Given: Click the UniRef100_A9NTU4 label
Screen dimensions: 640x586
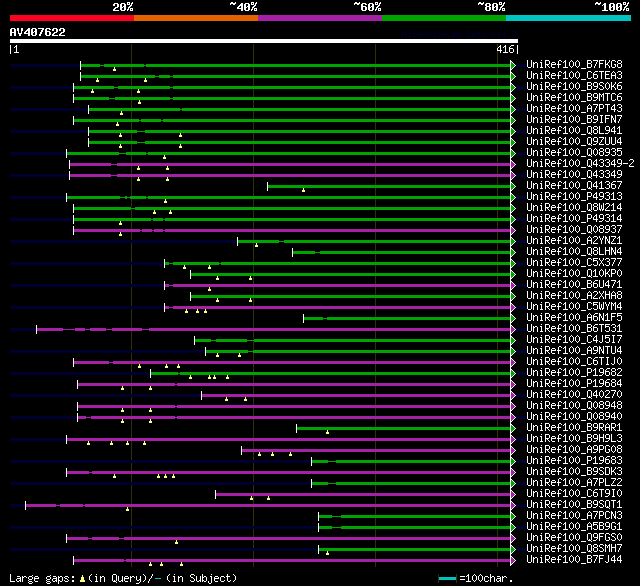Looking at the screenshot, I should coord(574,351).
